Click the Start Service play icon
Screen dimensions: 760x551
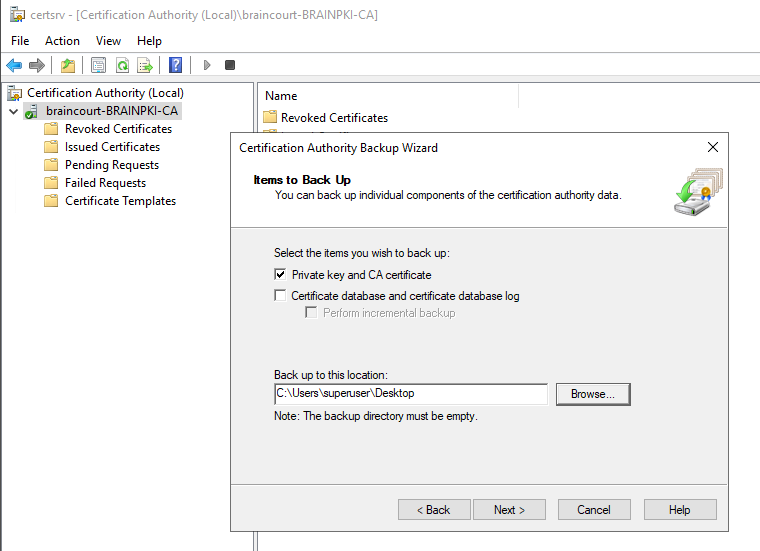[x=207, y=65]
